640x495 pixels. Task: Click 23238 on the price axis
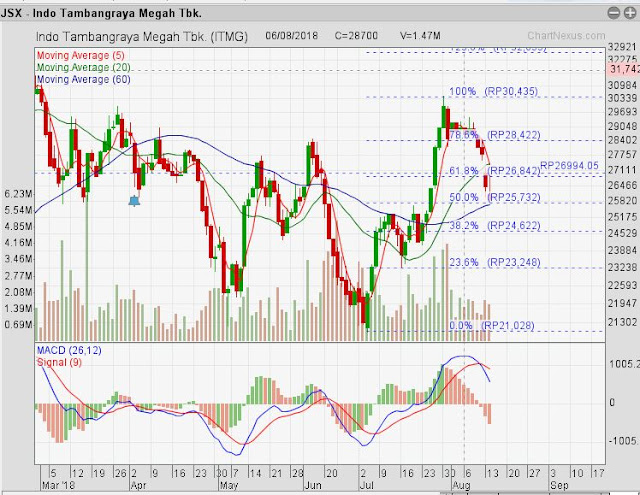click(x=622, y=267)
